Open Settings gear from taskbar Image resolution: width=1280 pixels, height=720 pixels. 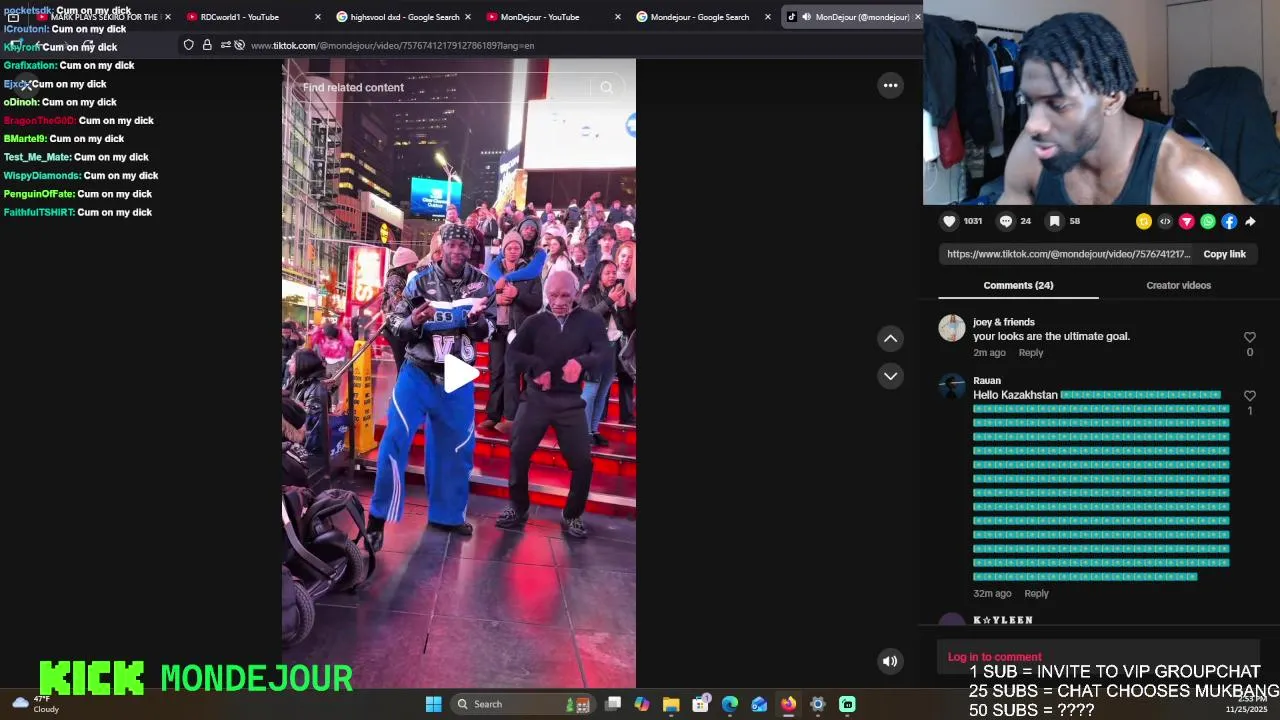(x=817, y=704)
